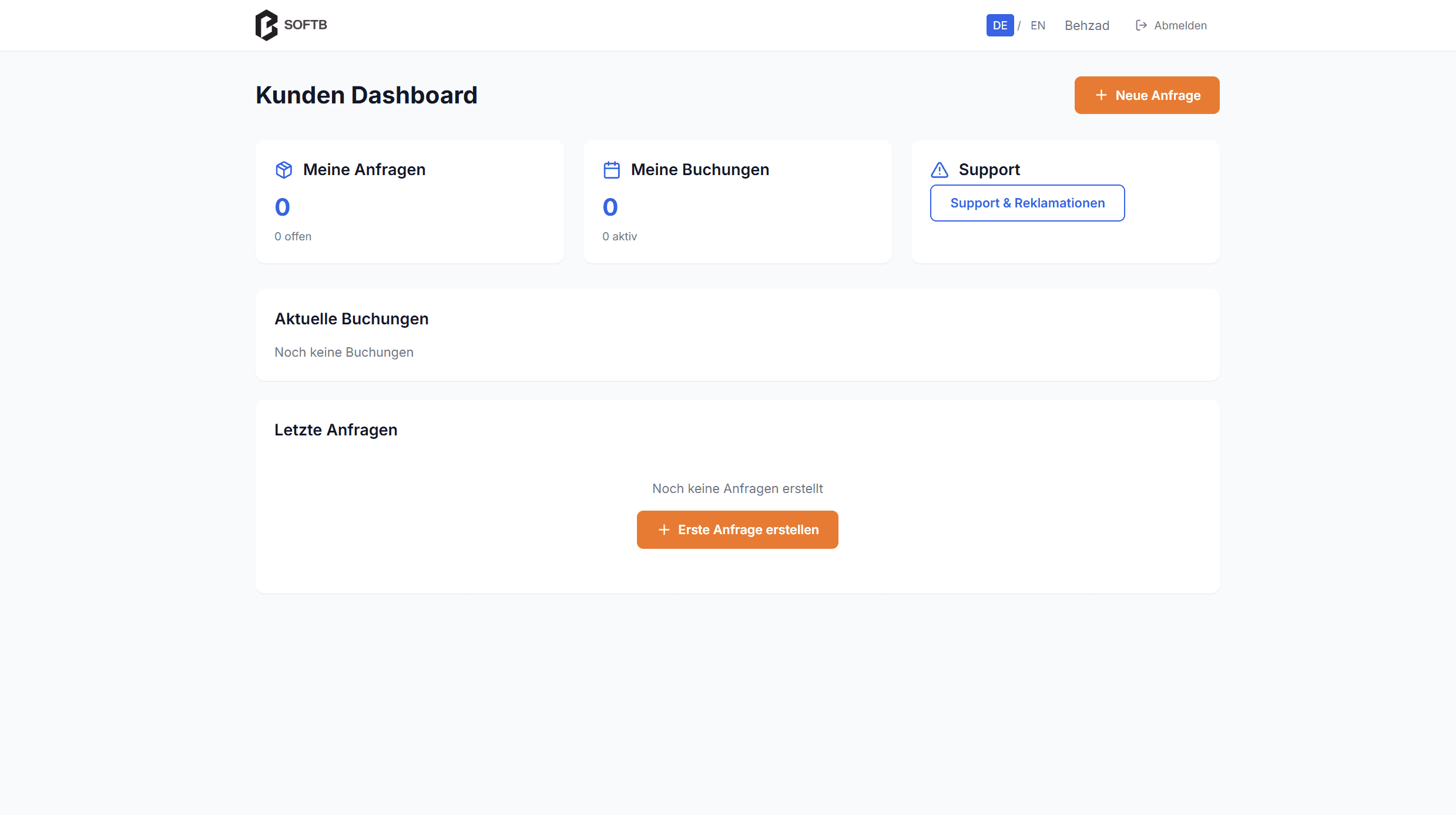This screenshot has width=1456, height=815.
Task: Open the Meine Buchungen card
Action: tap(737, 202)
